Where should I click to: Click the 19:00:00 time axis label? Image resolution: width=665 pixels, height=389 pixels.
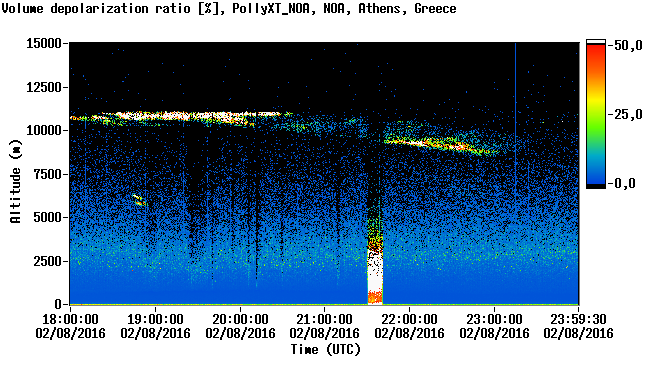(155, 319)
